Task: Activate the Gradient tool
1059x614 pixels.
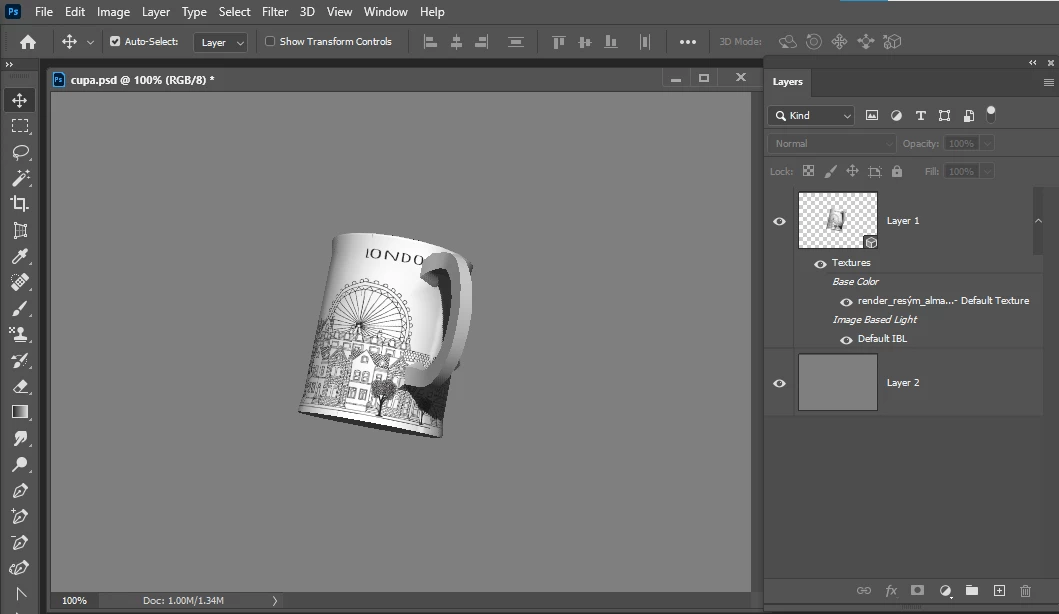Action: tap(20, 412)
